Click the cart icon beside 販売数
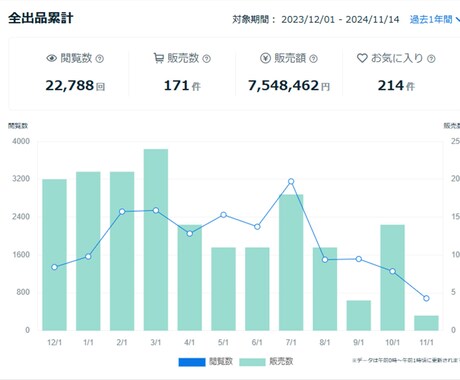Screen dimensions: 460x380 tap(159, 58)
